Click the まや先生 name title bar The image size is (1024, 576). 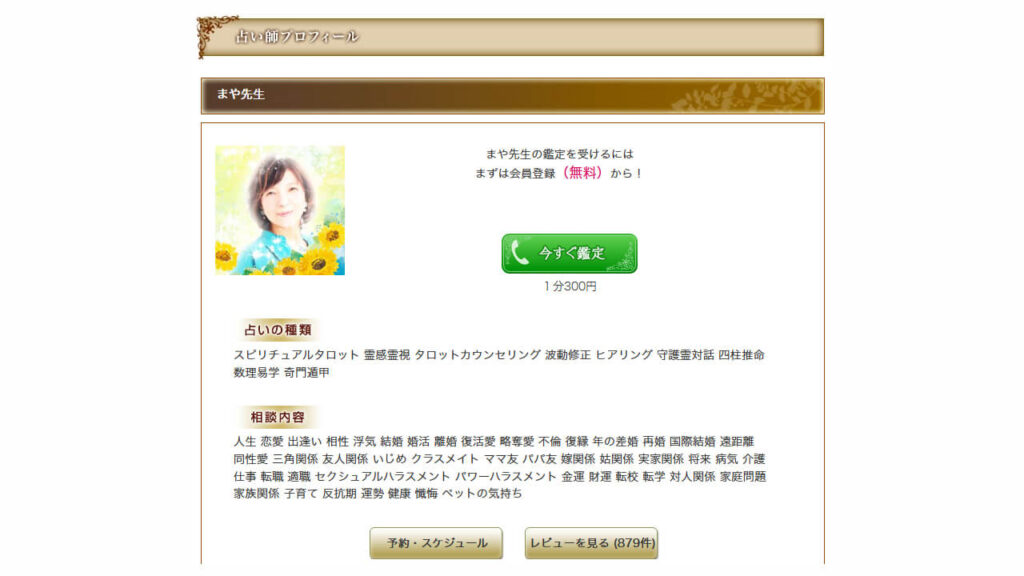click(513, 95)
